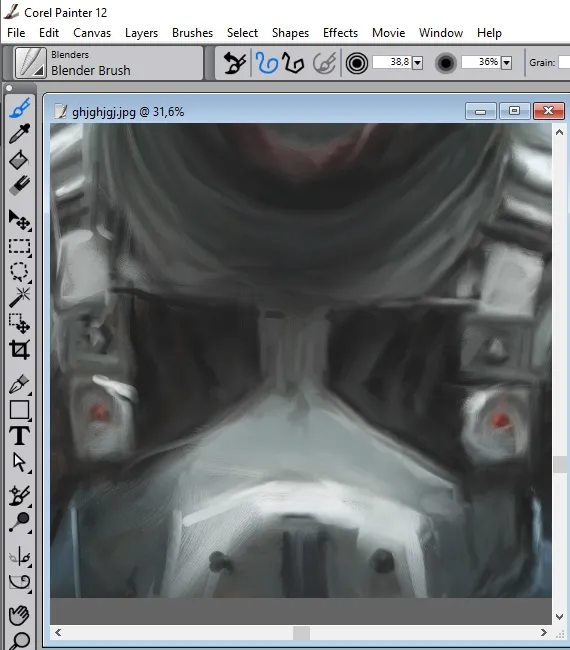Maximize the ghjghjgj.jpg document window
570x650 pixels.
tap(514, 111)
